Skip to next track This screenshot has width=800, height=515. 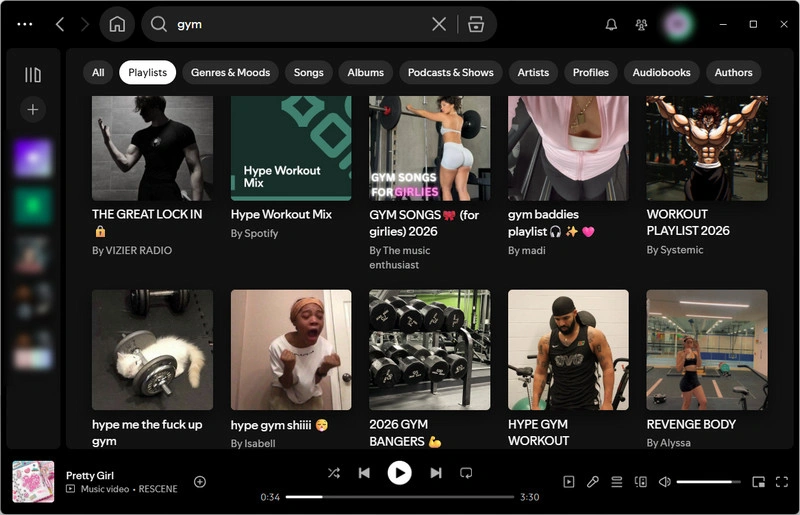[x=435, y=473]
